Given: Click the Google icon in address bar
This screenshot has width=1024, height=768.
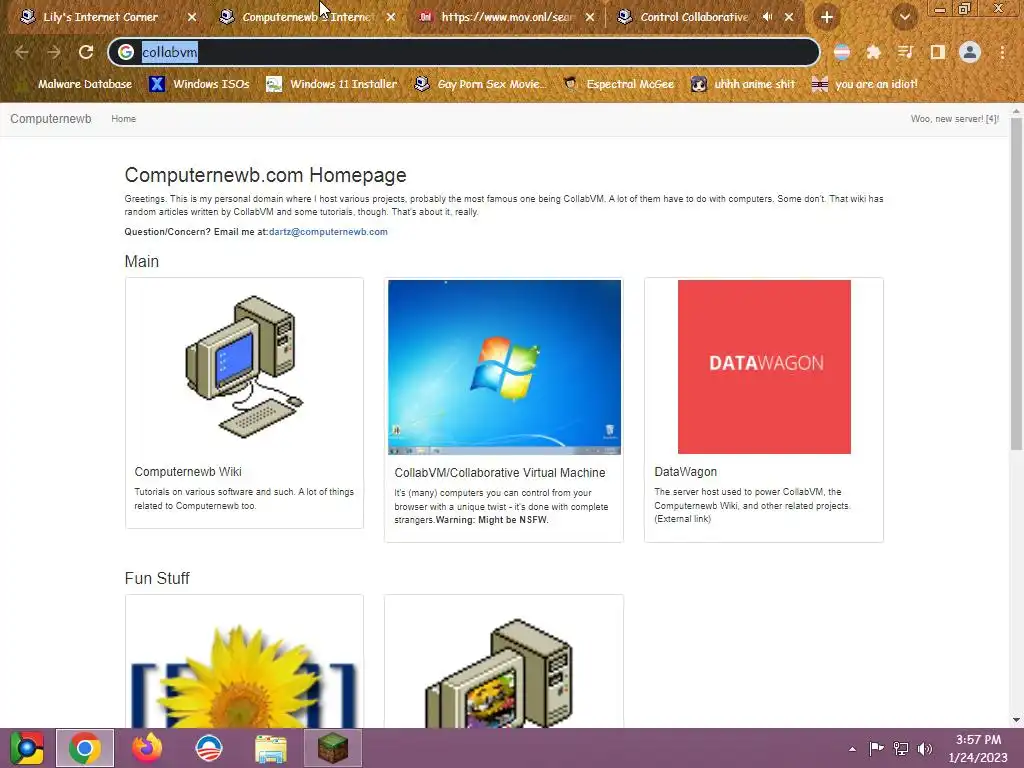Looking at the screenshot, I should pyautogui.click(x=126, y=52).
